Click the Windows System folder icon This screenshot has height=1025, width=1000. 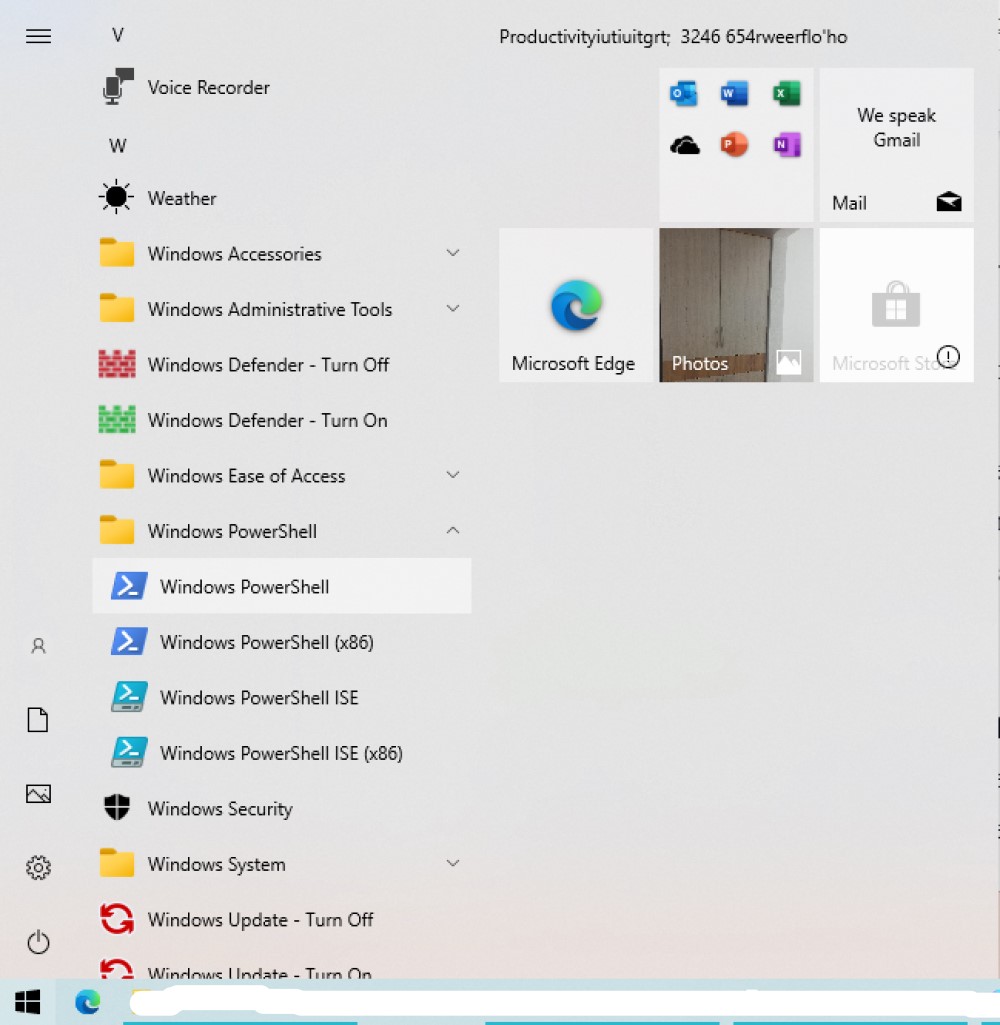coord(117,864)
